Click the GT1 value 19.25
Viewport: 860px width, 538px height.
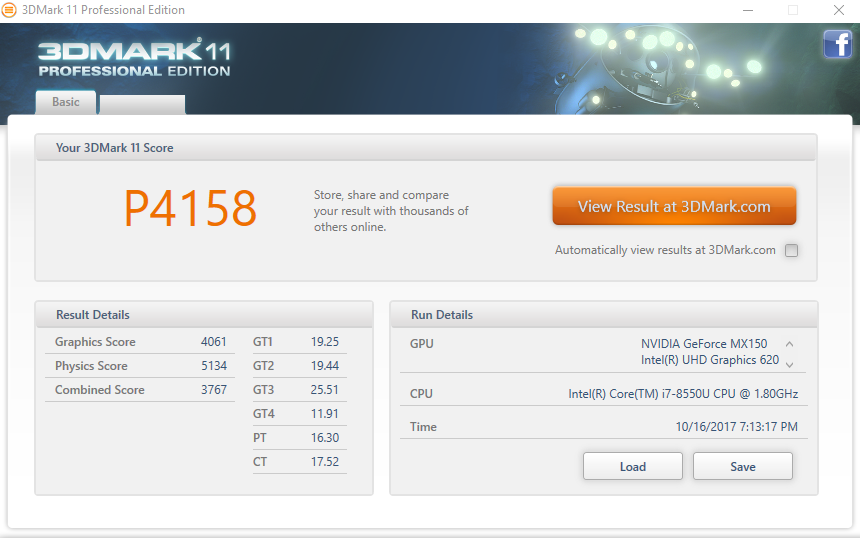tap(325, 342)
